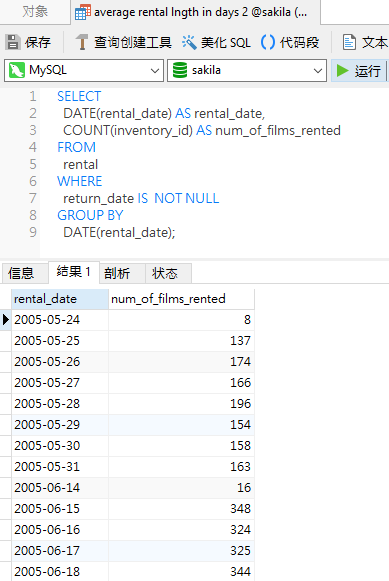Screen dimensions: 389x581
Task: Click the row indicator arrow for 2005-05-24
Action: (6, 319)
